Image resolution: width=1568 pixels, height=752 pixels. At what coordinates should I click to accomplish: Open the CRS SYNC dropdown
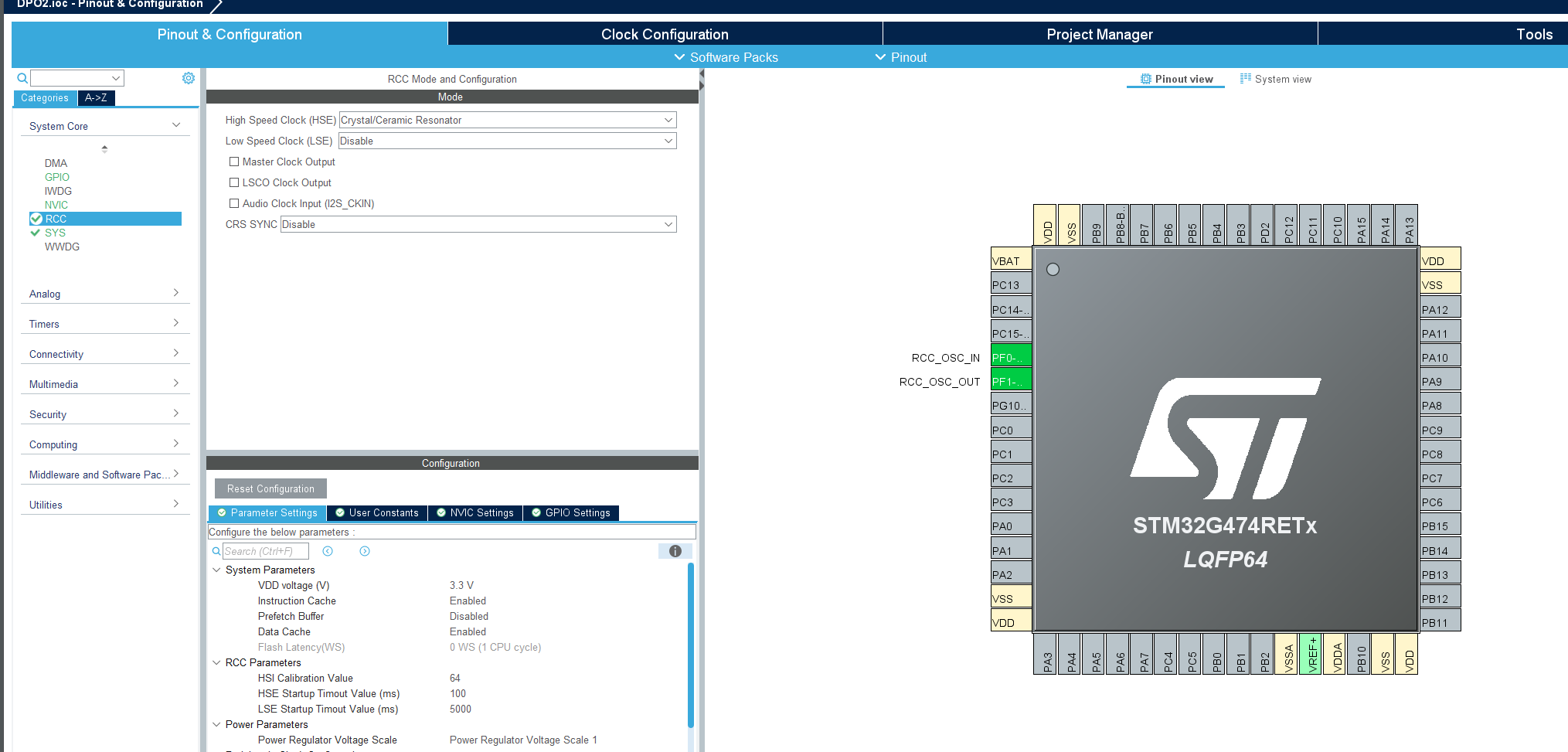[478, 224]
